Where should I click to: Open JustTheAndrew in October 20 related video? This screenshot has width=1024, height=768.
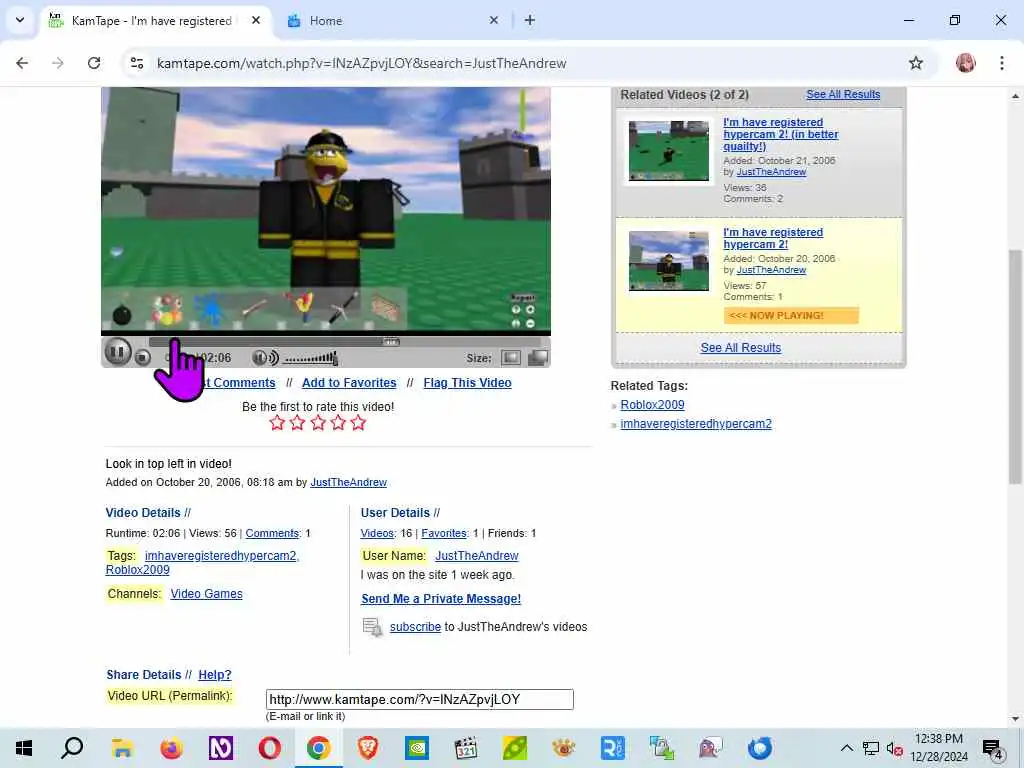click(771, 270)
